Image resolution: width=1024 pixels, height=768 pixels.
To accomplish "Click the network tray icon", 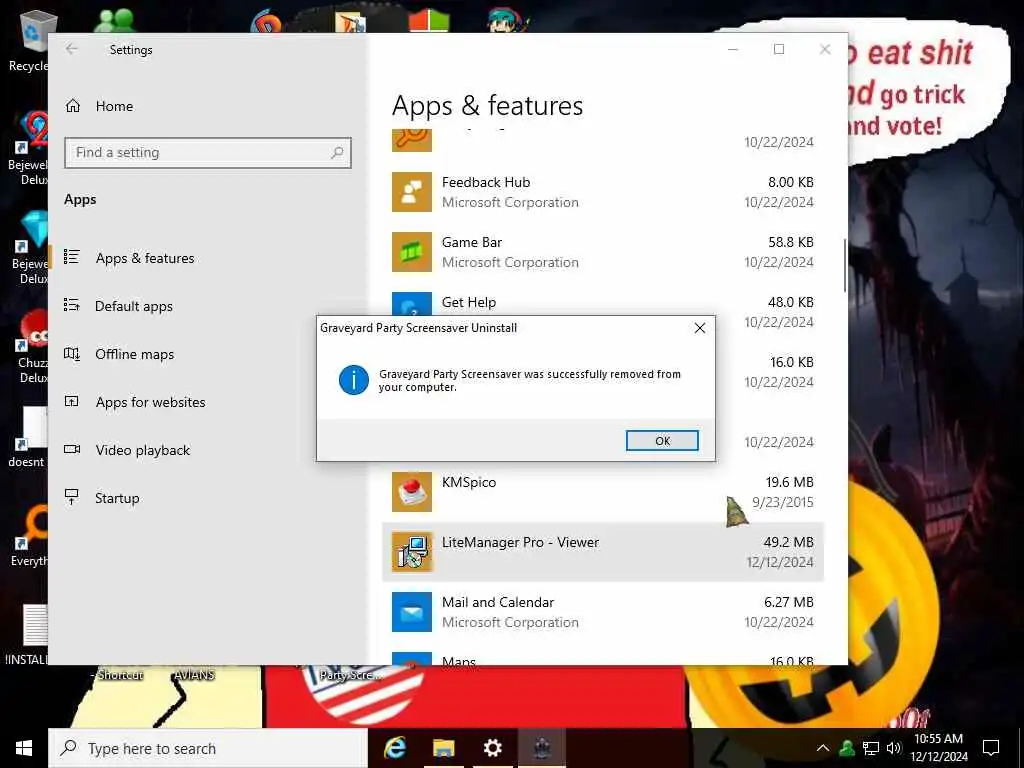I will click(871, 748).
